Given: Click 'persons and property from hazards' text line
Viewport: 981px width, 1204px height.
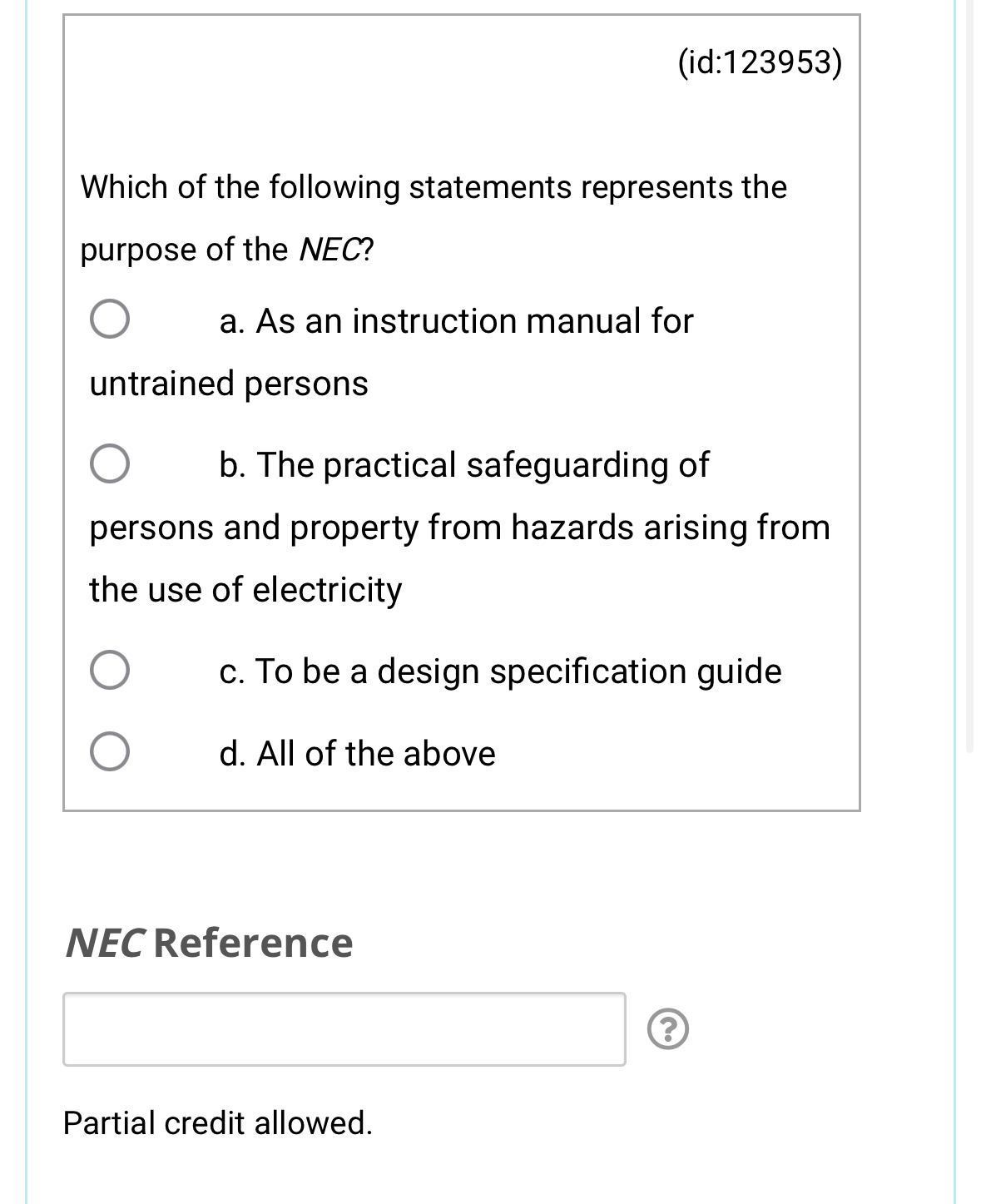Looking at the screenshot, I should point(459,528).
